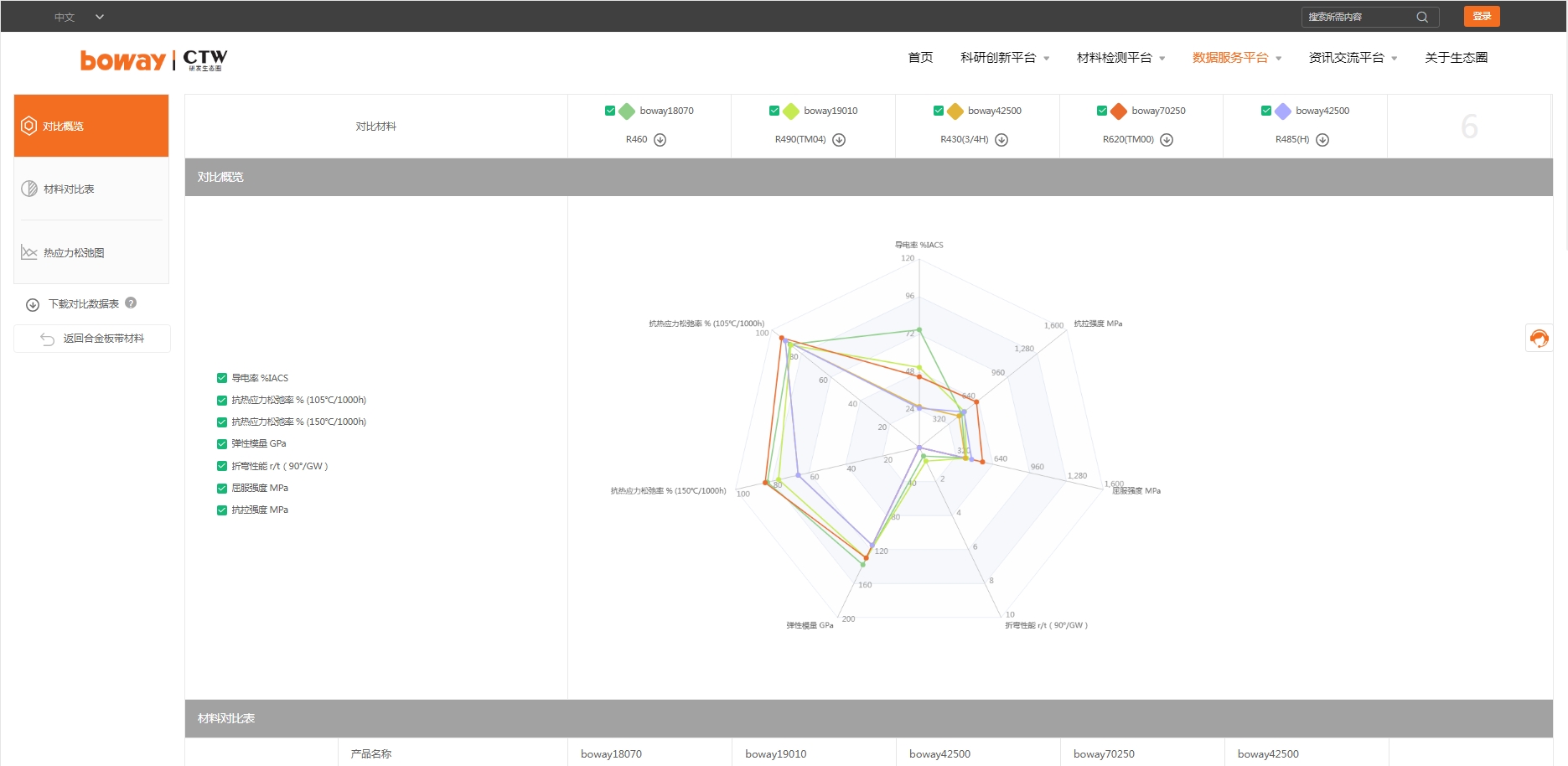Toggle the 屈服强度 MPa checkbox
This screenshot has height=766, width=1568.
tap(222, 489)
